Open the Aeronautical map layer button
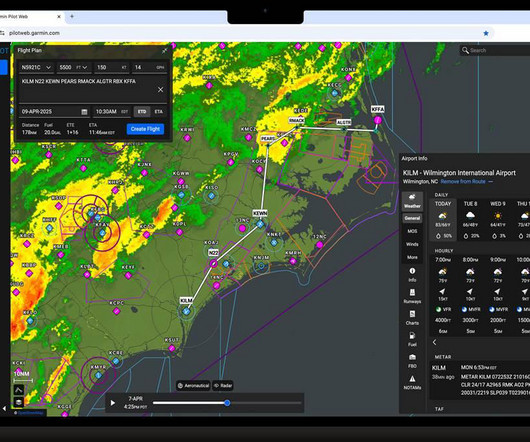530x442 pixels. [193, 386]
